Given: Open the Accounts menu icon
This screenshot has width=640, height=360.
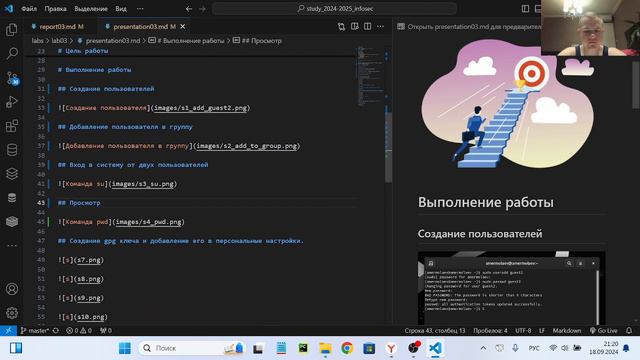Looking at the screenshot, I should pos(12,289).
